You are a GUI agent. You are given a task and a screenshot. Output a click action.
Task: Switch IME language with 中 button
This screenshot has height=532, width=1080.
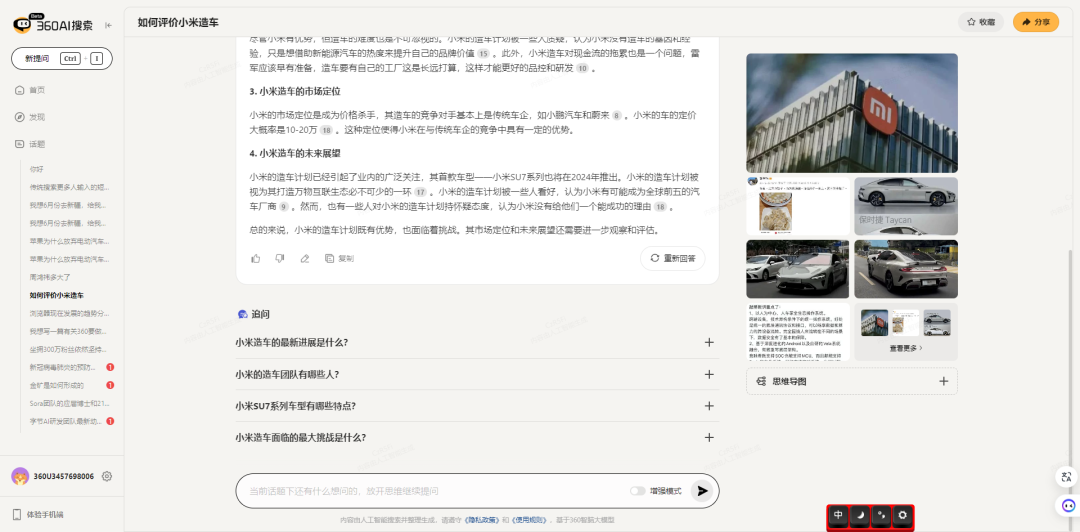coord(838,515)
